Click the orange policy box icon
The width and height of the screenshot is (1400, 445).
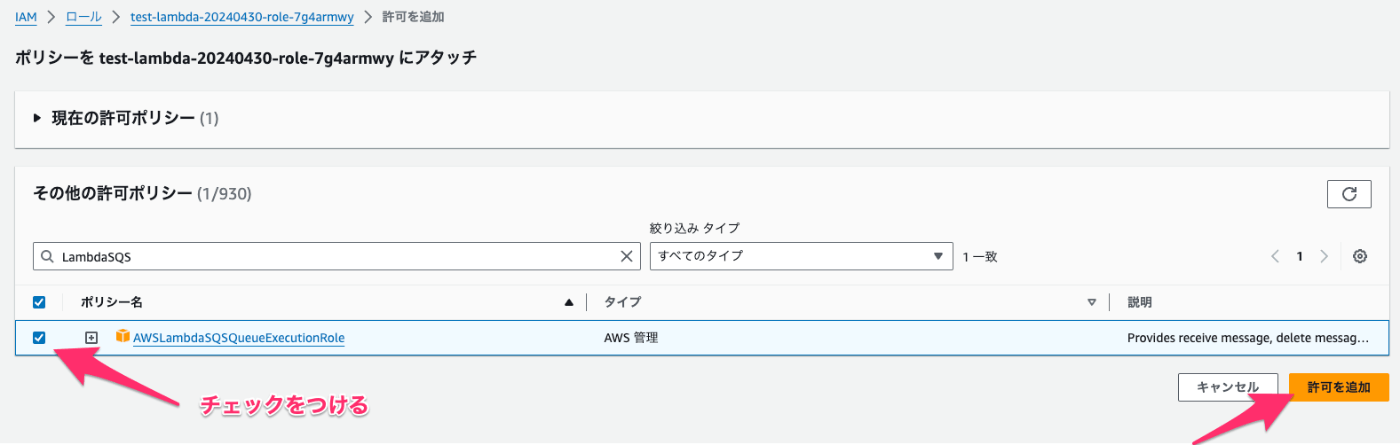tap(123, 337)
